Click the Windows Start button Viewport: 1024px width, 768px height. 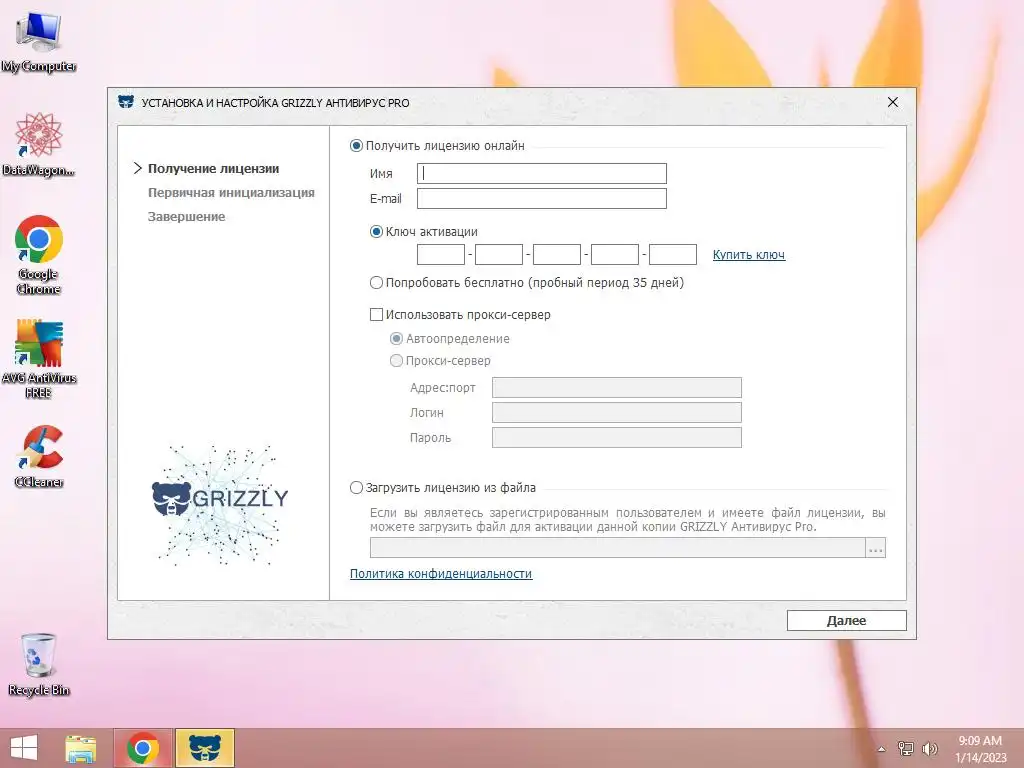24,748
